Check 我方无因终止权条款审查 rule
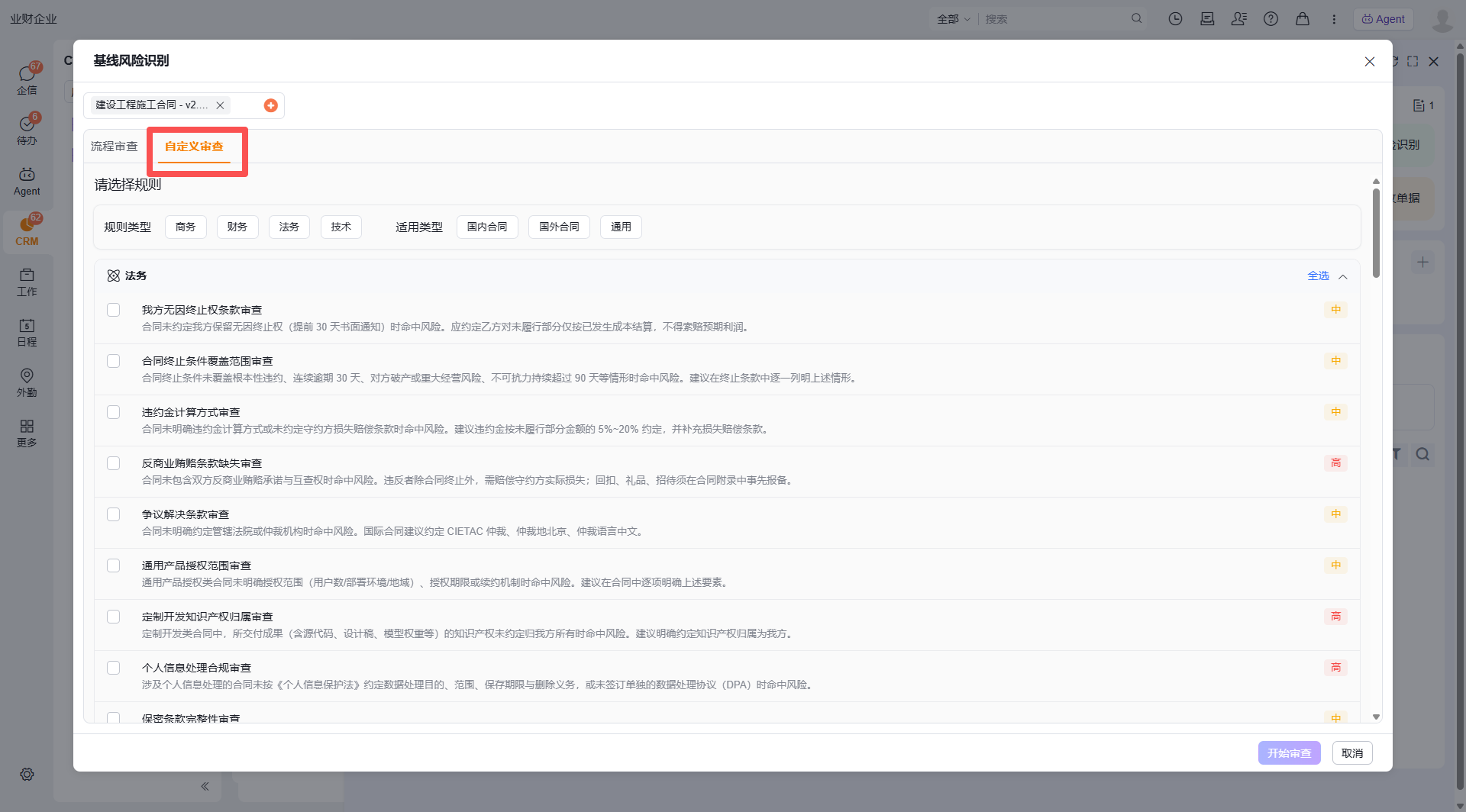The image size is (1466, 812). coord(114,310)
